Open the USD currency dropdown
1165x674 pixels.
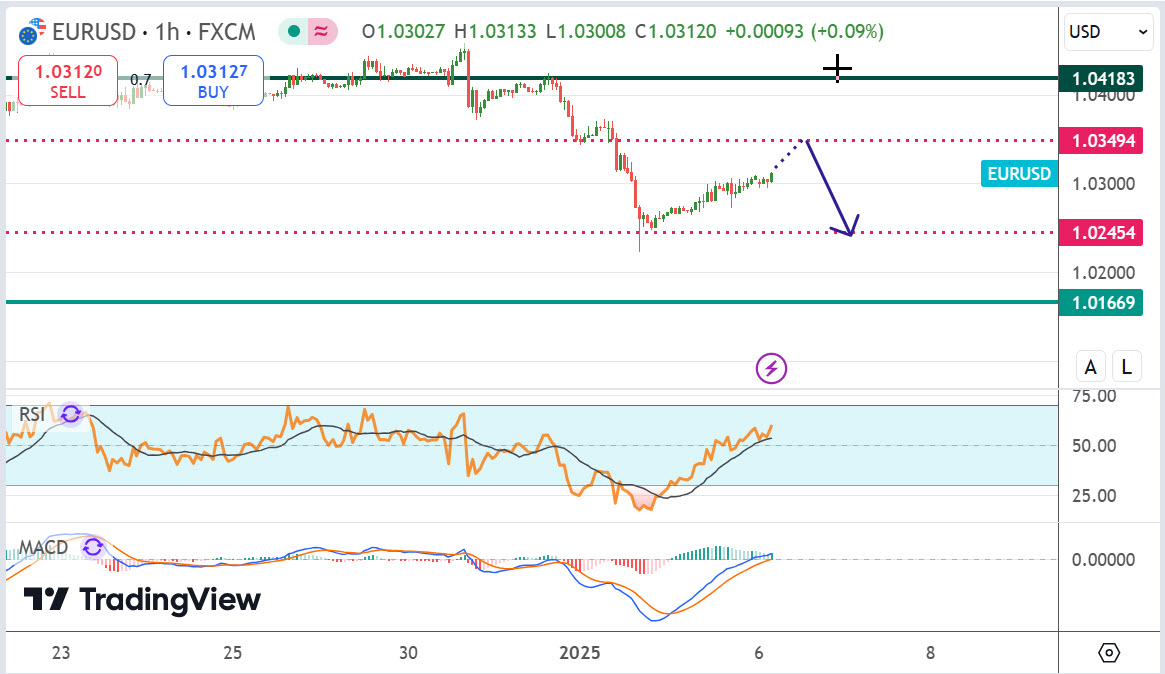[x=1109, y=32]
